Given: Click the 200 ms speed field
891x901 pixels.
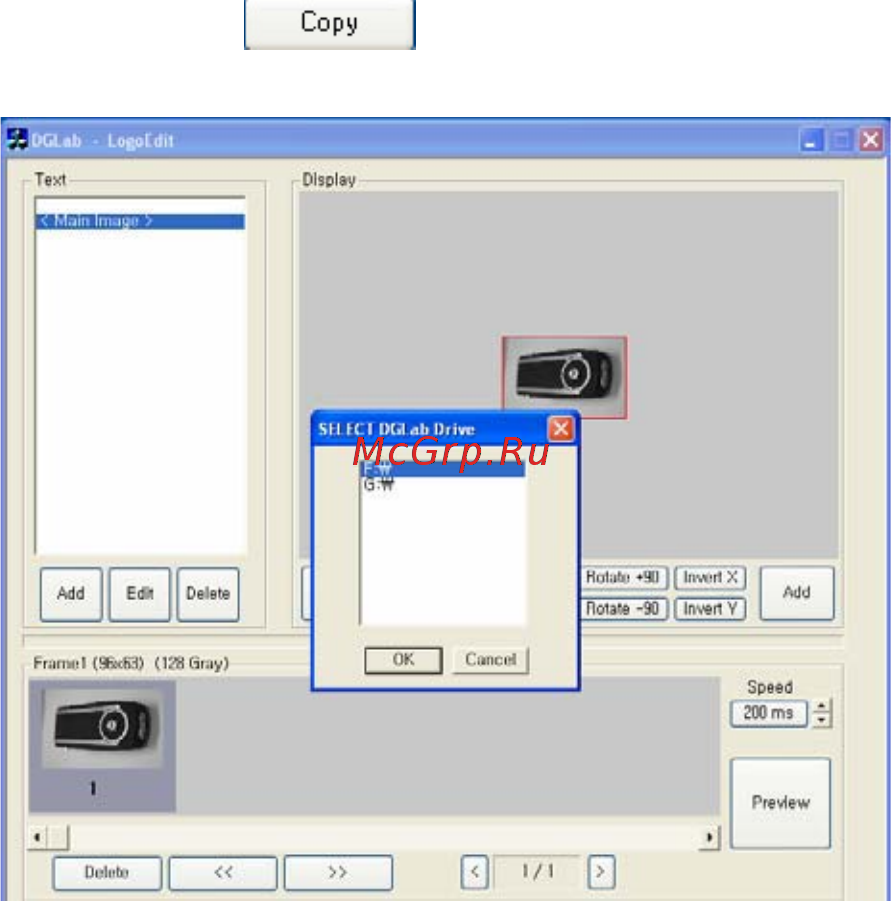Looking at the screenshot, I should click(x=768, y=713).
